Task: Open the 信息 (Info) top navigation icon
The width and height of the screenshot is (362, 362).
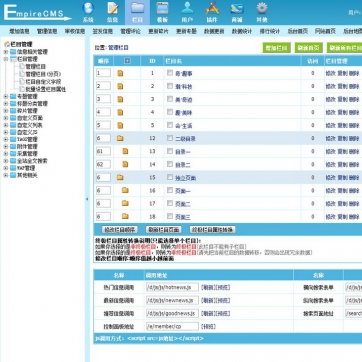Action: [x=113, y=12]
